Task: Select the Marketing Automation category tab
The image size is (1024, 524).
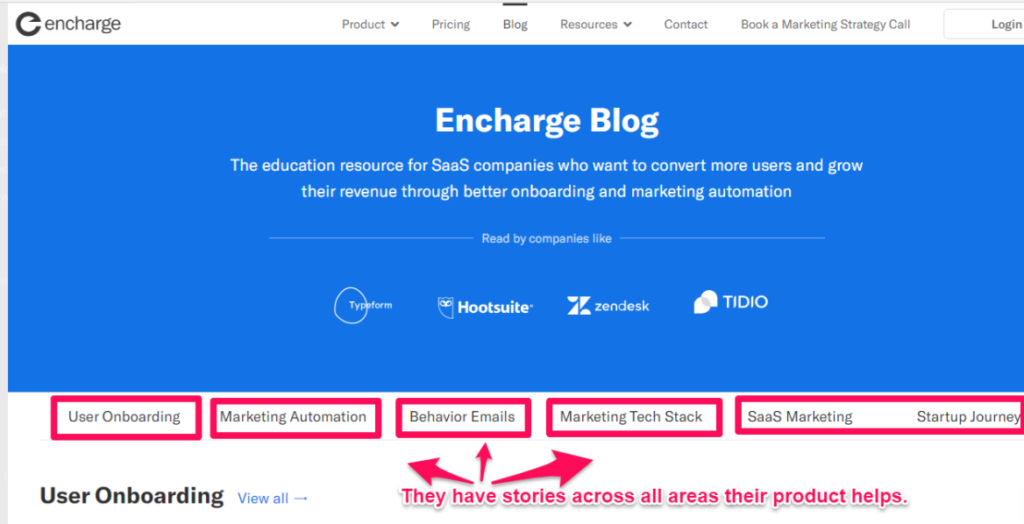Action: pyautogui.click(x=293, y=417)
